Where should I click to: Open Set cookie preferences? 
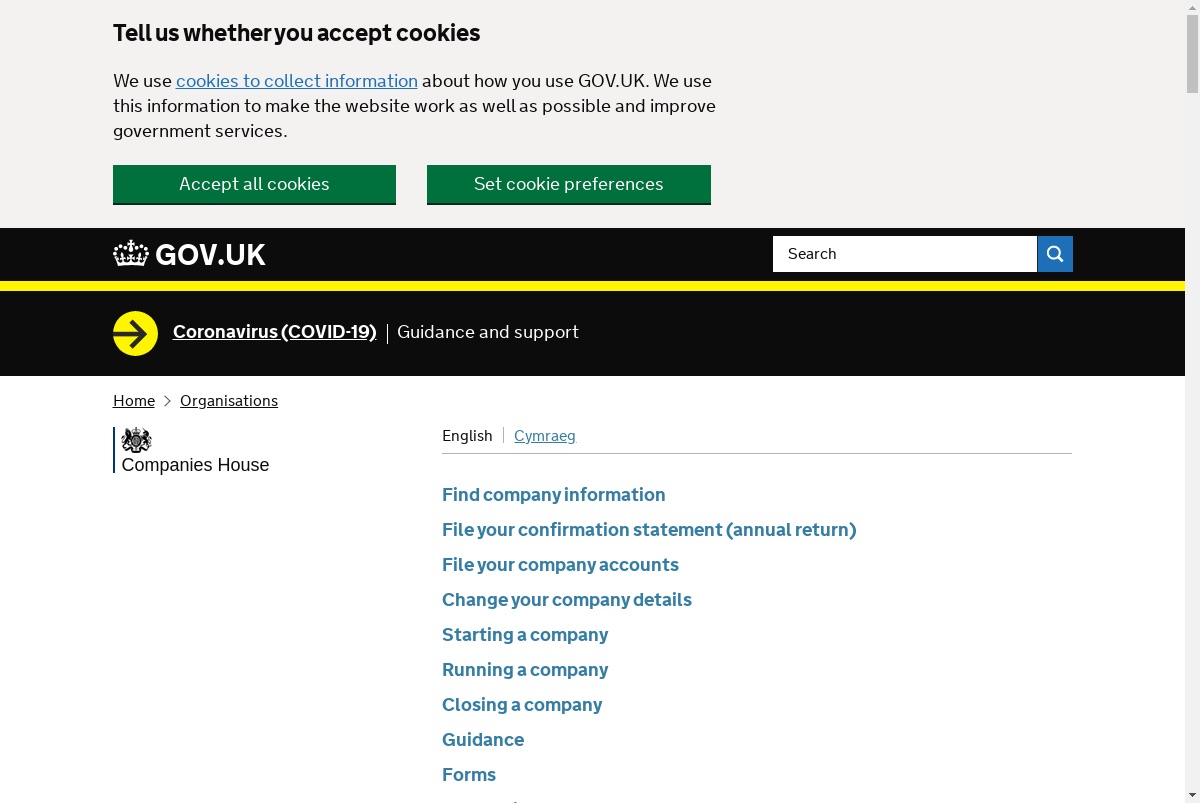pos(569,184)
